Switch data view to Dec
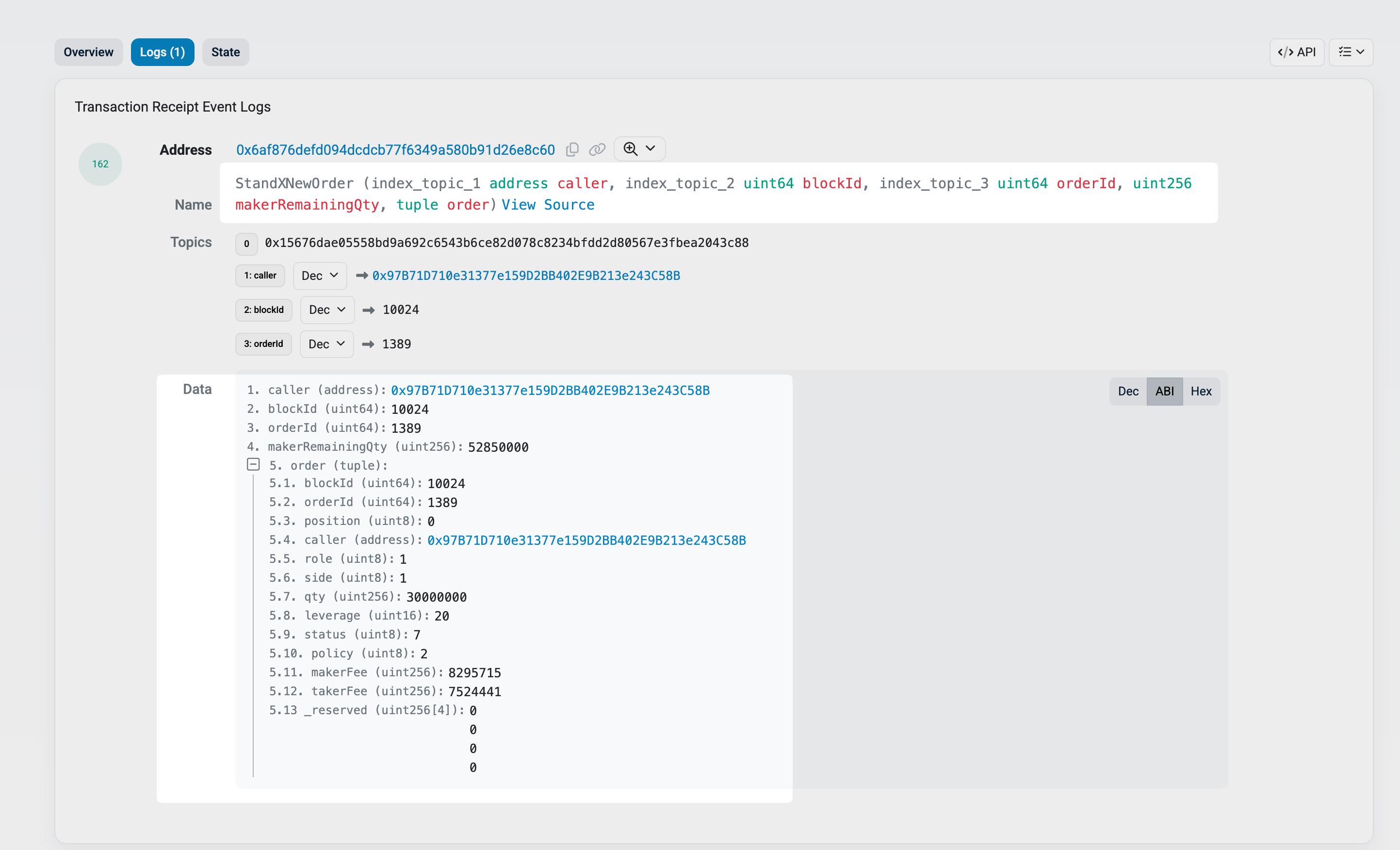 [x=1128, y=391]
